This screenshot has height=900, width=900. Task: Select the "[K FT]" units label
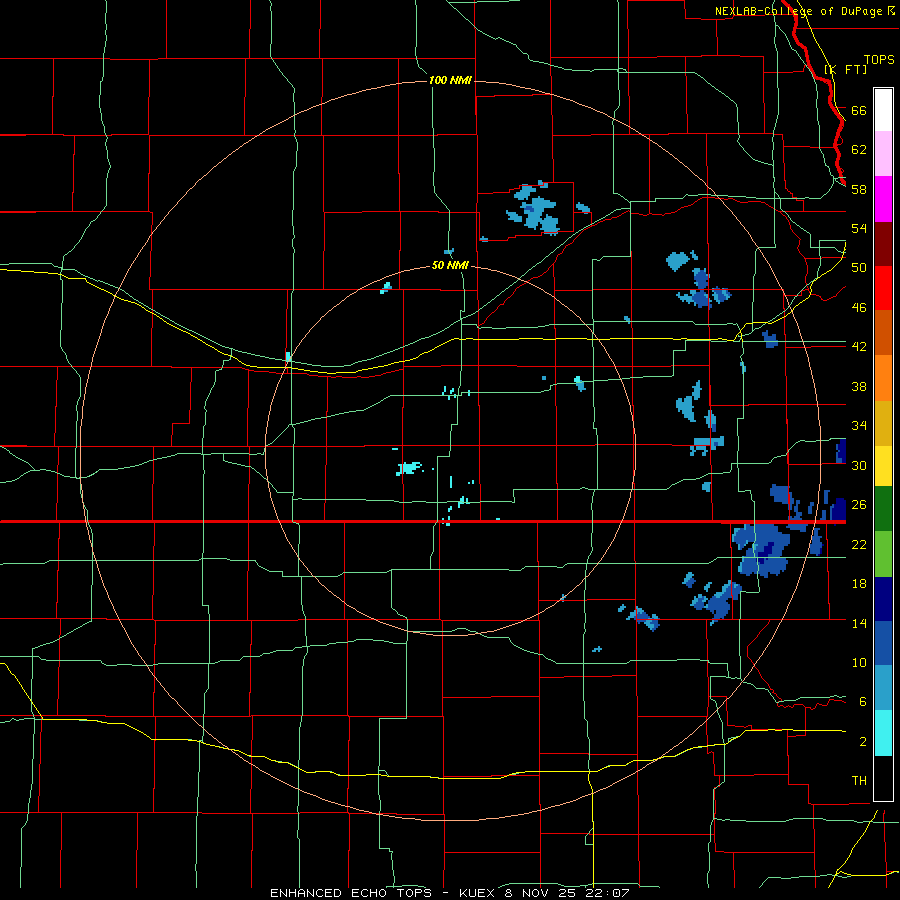pyautogui.click(x=845, y=70)
